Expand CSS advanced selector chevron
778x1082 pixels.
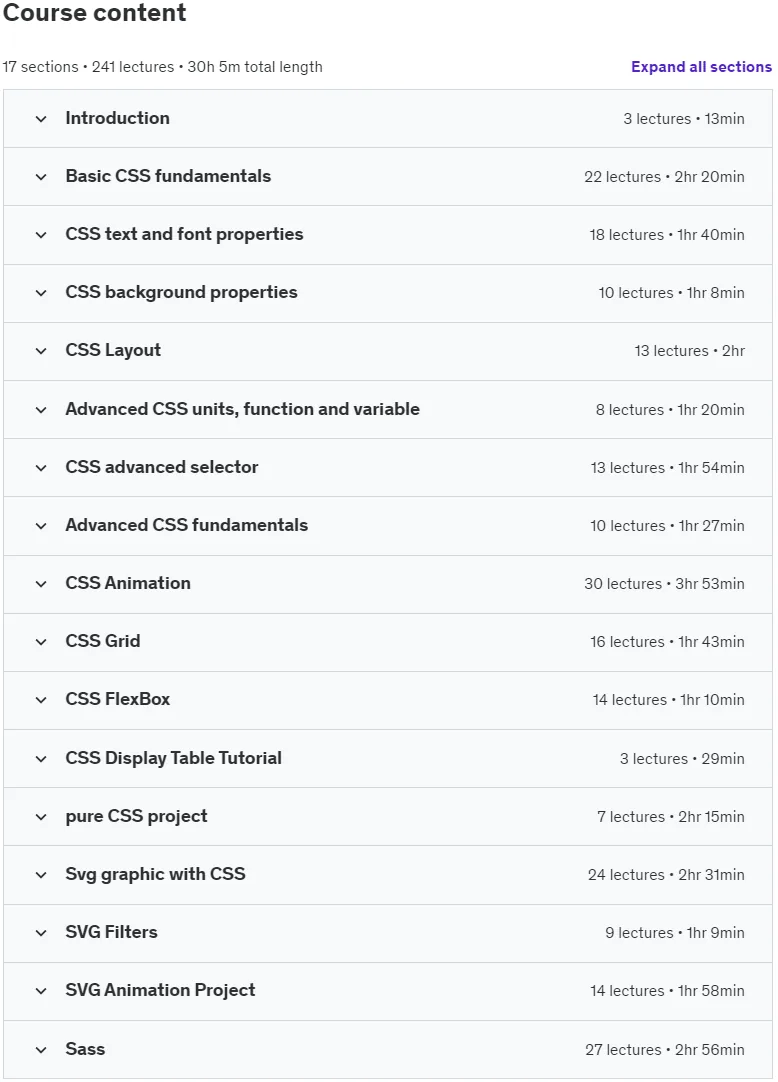coord(41,468)
